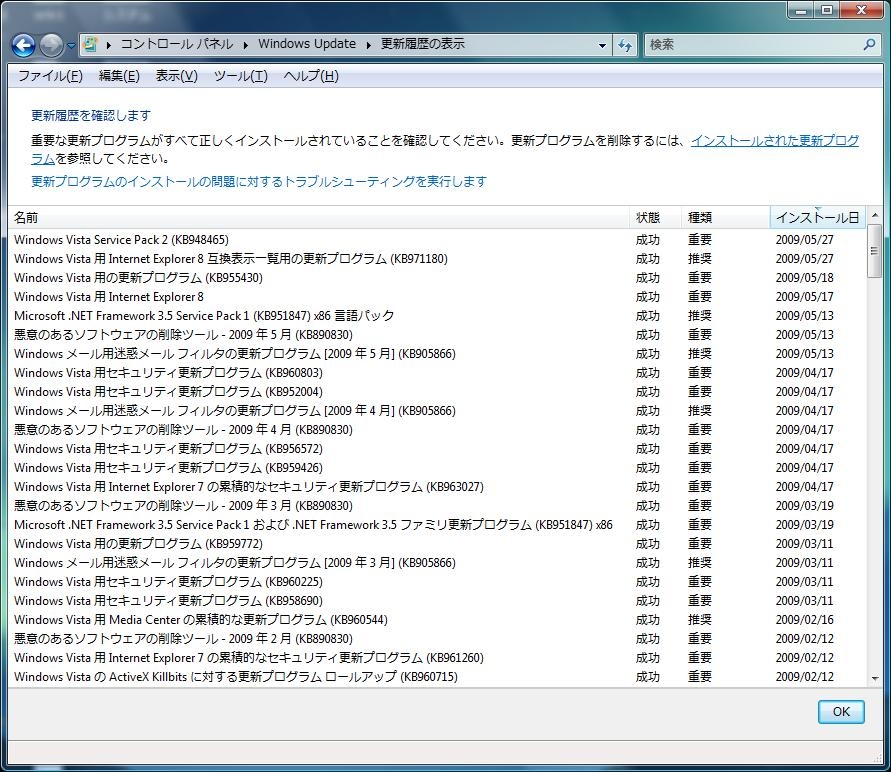The image size is (891, 772).
Task: Select 悪意のあるソフトウェアの削除ツール 2009 年 4 月 row
Action: point(436,430)
